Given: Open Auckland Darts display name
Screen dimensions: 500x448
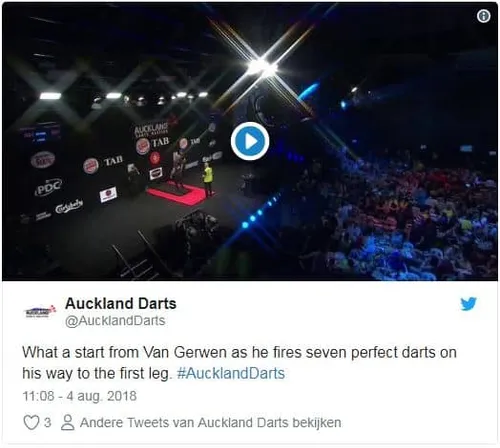Looking at the screenshot, I should [x=121, y=303].
